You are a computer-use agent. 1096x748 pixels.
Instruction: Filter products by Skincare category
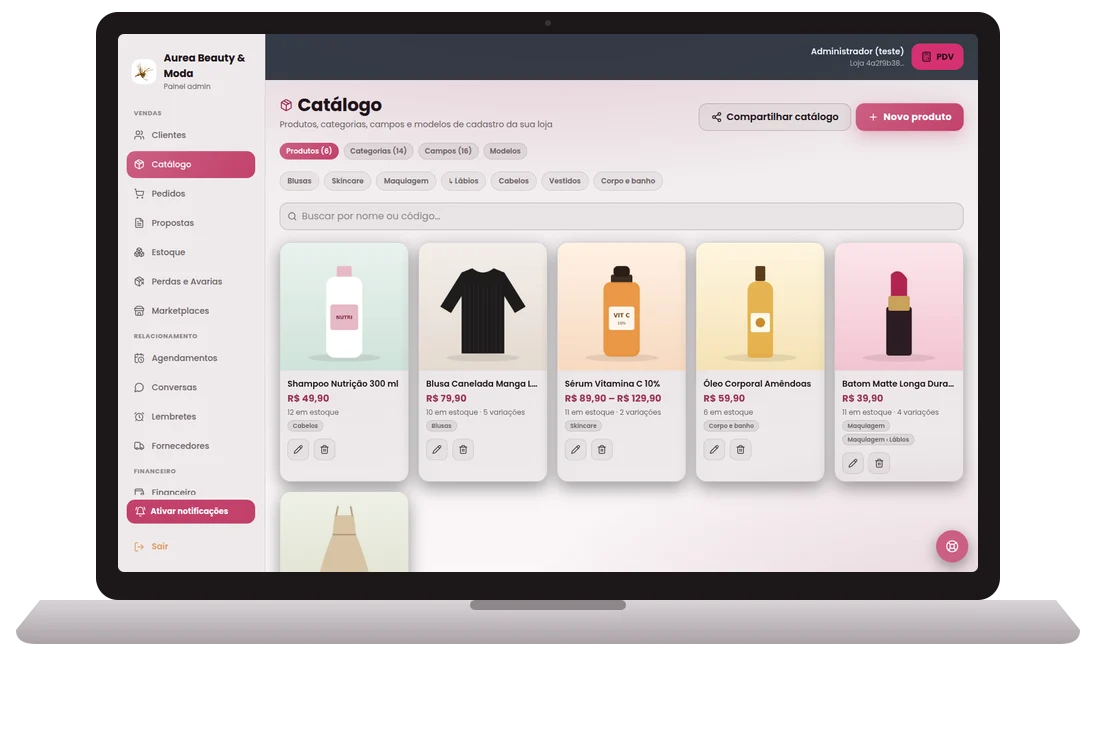[x=347, y=181]
